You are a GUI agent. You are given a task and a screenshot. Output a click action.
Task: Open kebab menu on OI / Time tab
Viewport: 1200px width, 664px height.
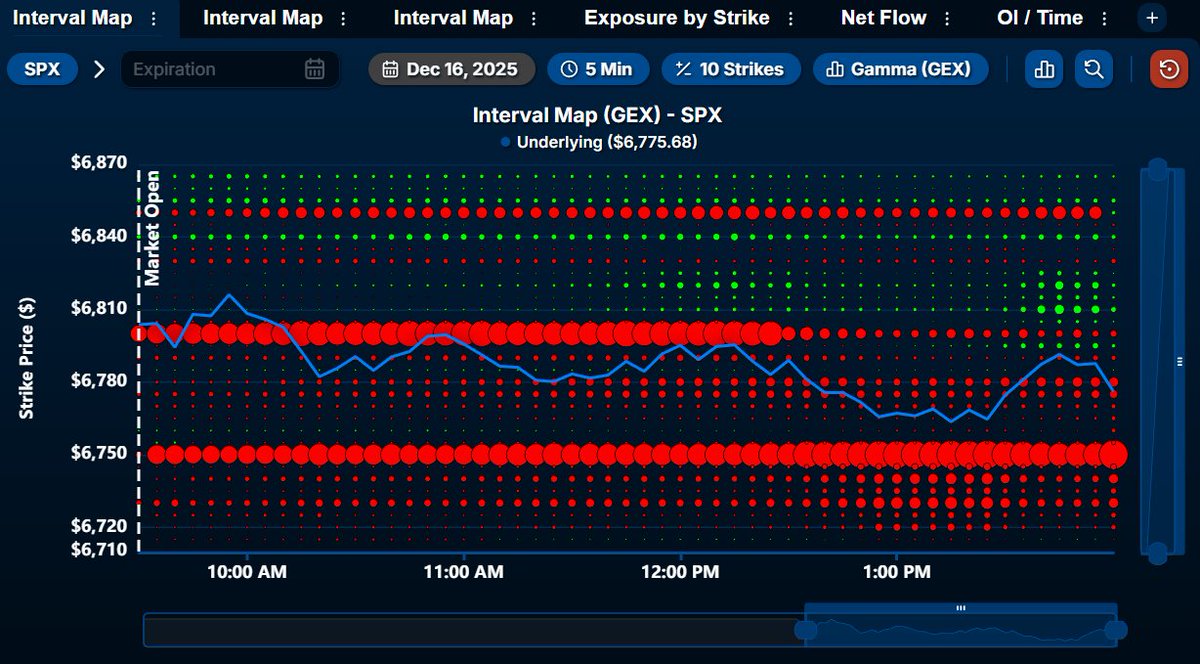pyautogui.click(x=1104, y=18)
